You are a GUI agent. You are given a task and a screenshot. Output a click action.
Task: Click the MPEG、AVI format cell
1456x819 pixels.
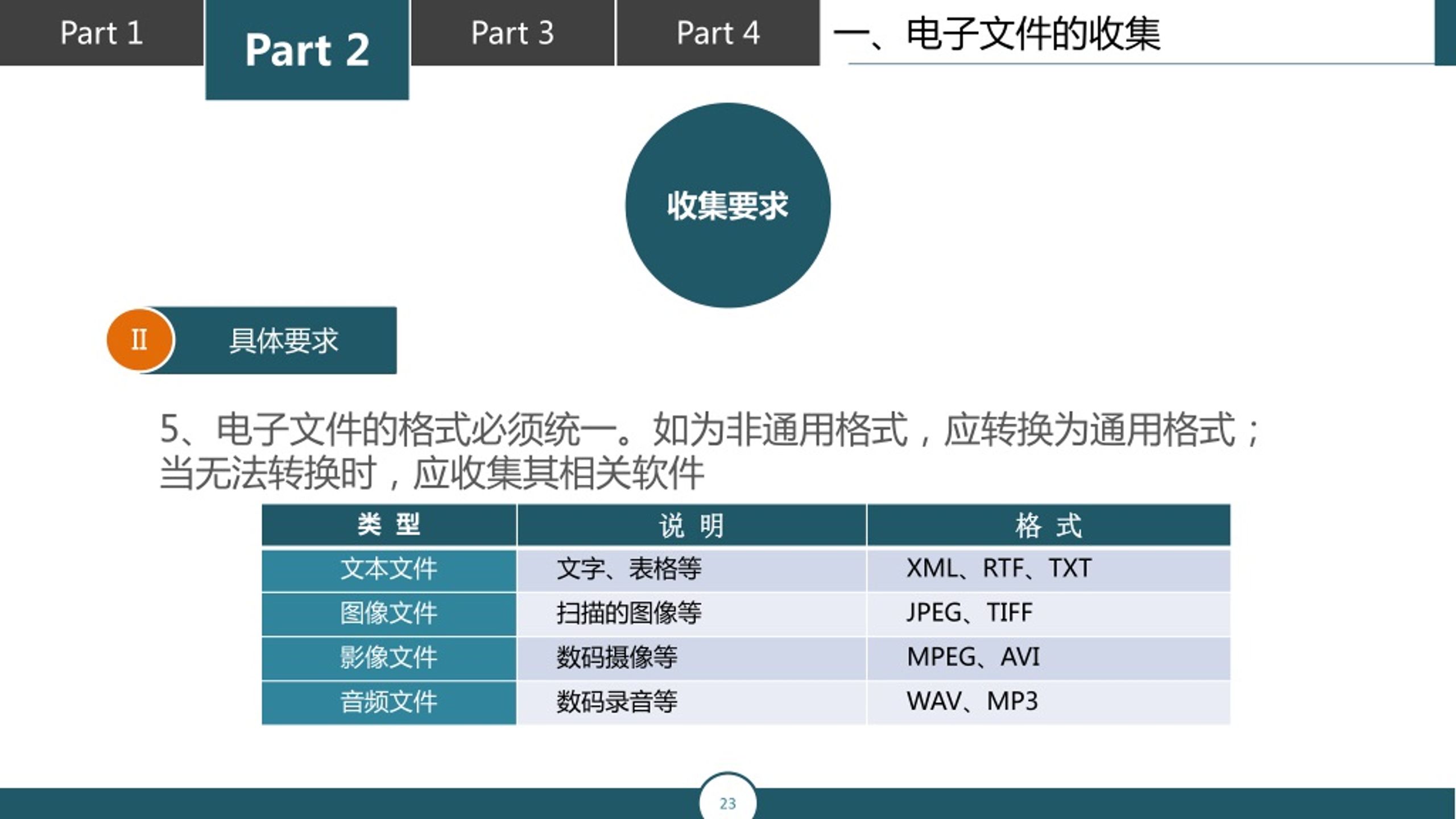(1049, 658)
